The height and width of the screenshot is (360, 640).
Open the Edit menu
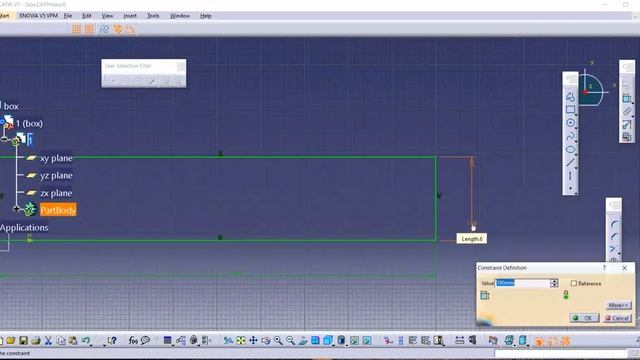(87, 16)
